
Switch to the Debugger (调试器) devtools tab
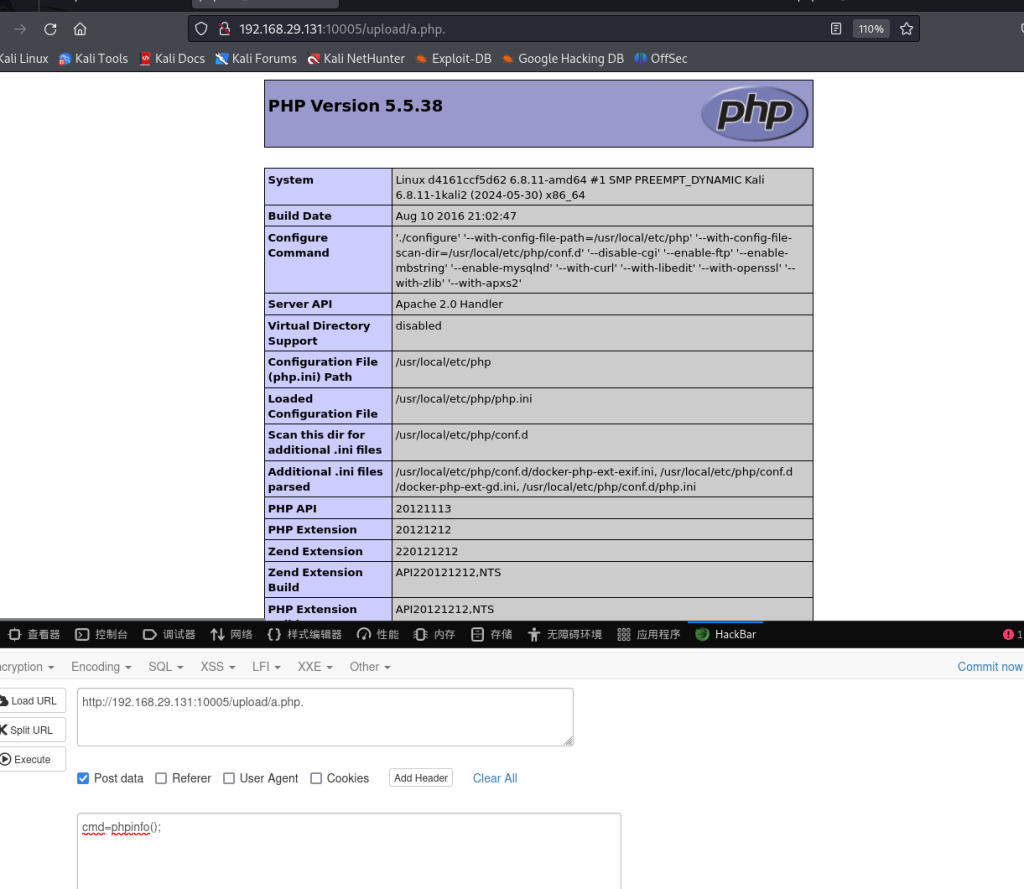coord(168,634)
